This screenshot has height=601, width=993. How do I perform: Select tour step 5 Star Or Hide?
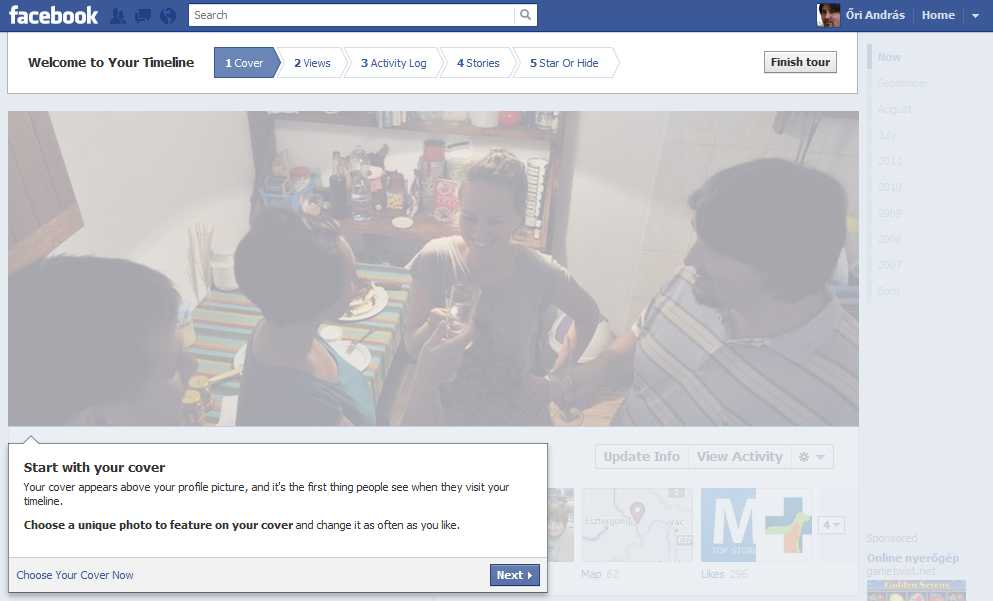click(x=564, y=63)
